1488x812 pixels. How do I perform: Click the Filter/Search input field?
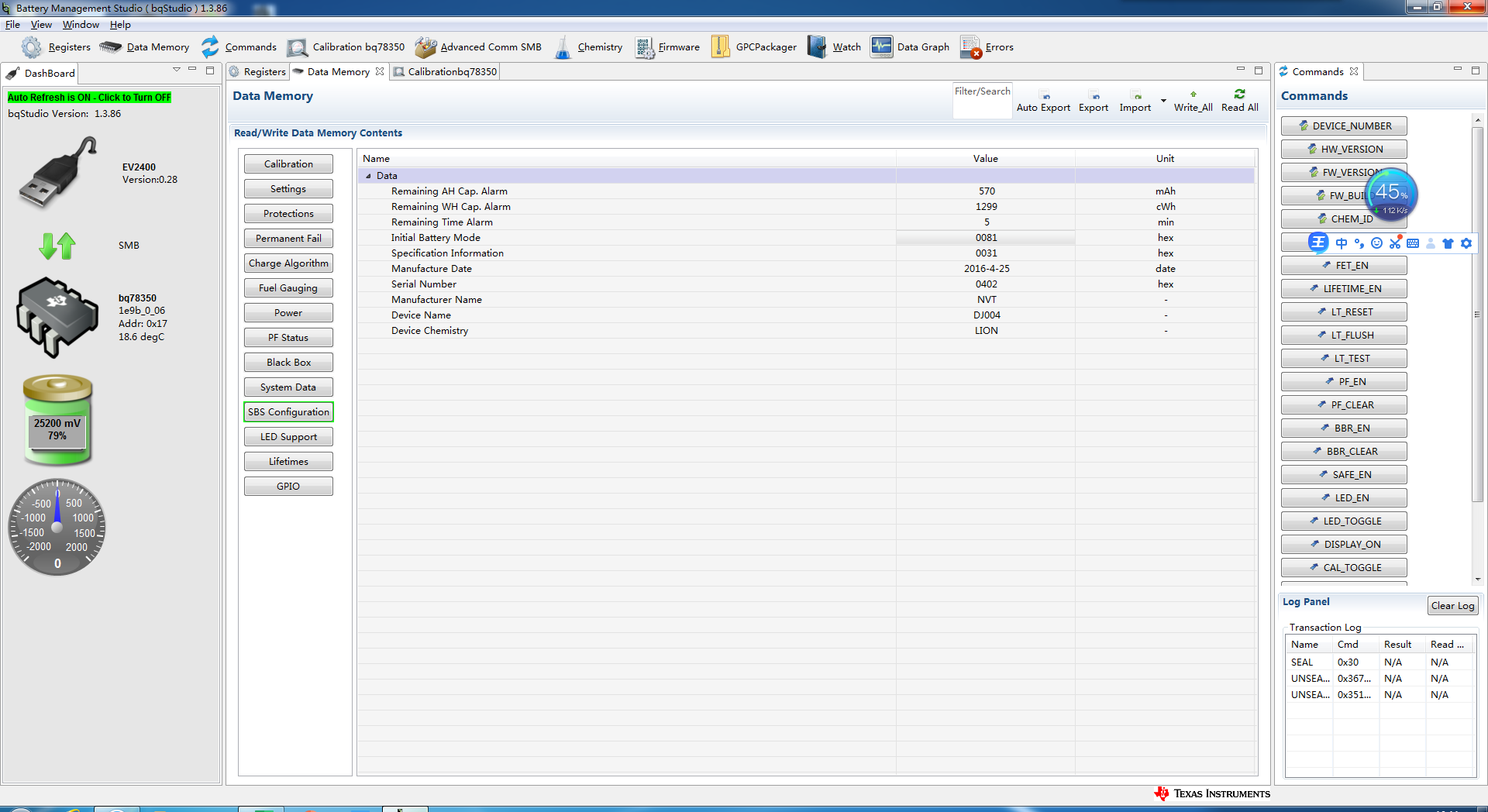(x=983, y=101)
